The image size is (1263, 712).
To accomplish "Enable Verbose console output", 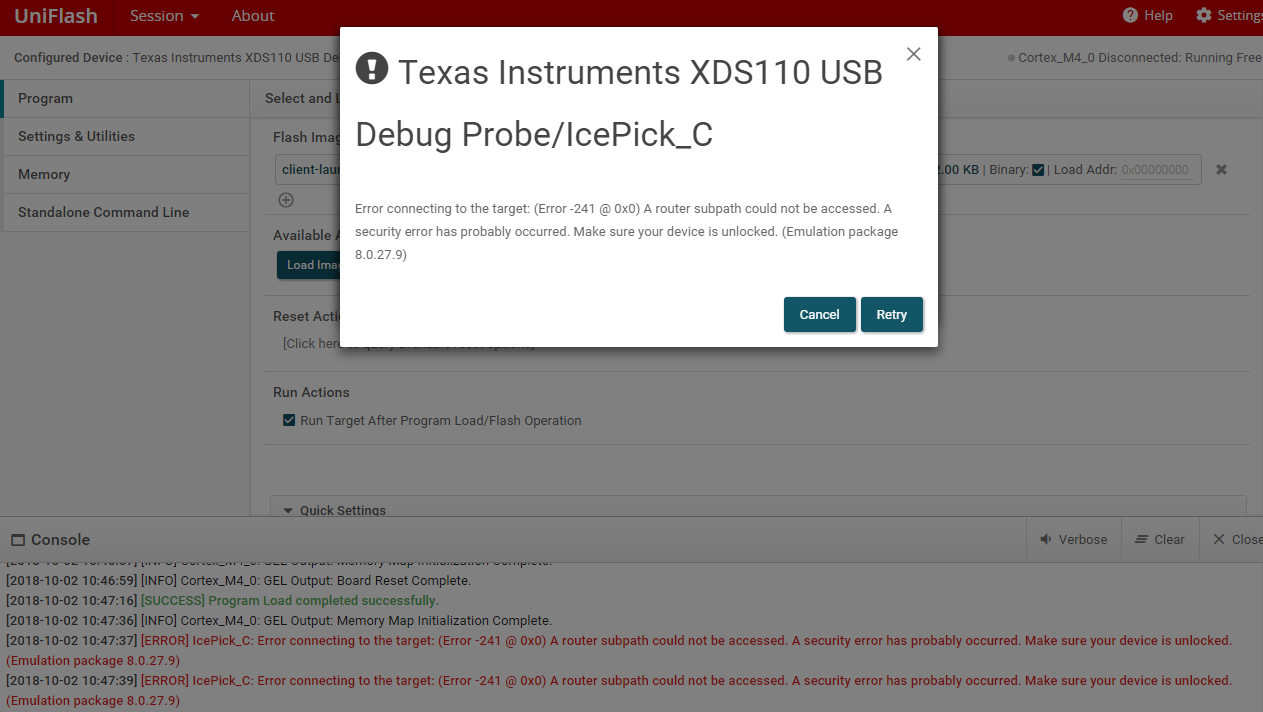I will click(x=1073, y=539).
